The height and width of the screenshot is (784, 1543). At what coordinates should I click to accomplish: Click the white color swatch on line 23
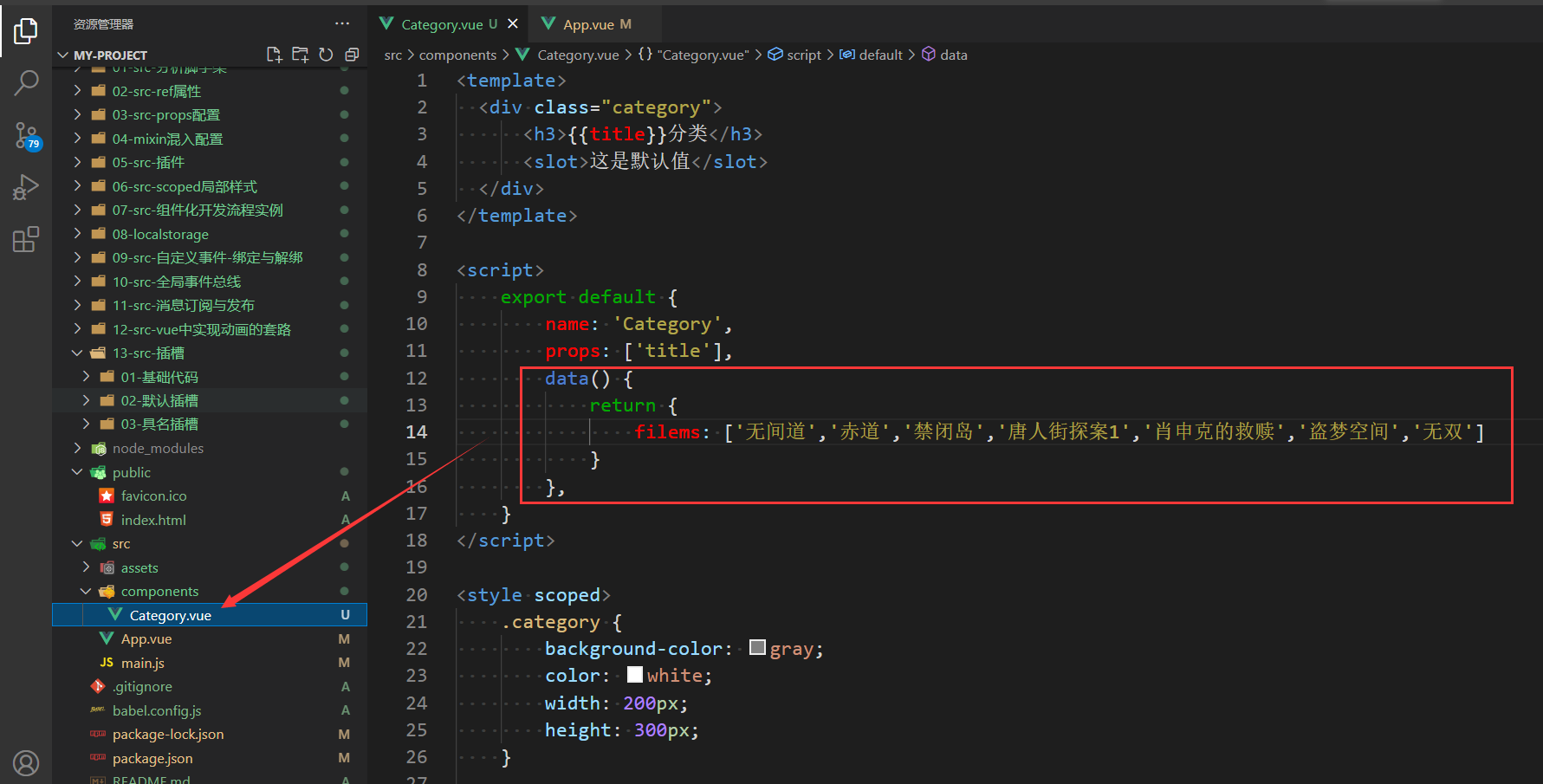click(x=635, y=674)
